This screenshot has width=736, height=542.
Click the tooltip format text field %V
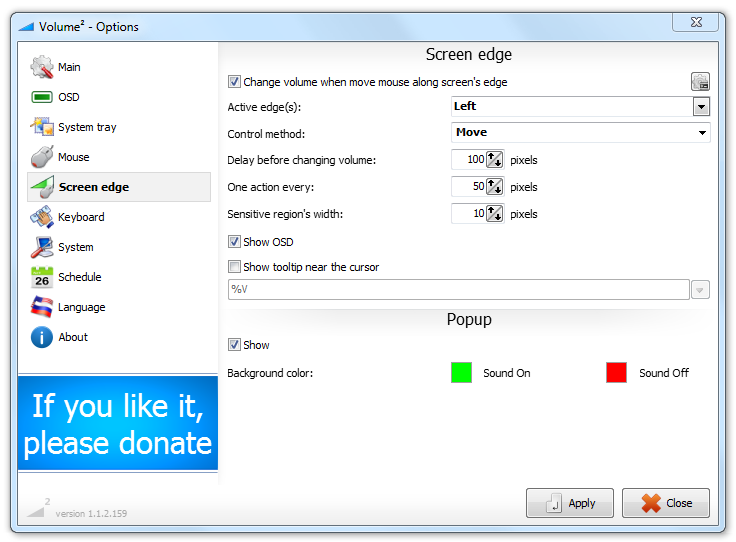[459, 290]
